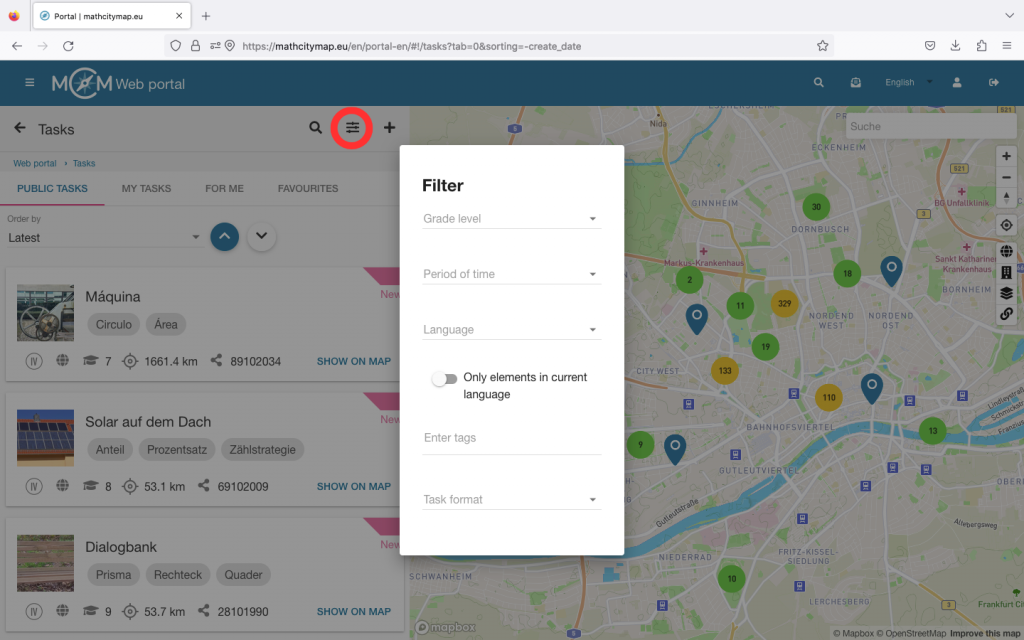Click the Enter tags input field
Viewport: 1024px width, 640px height.
511,439
